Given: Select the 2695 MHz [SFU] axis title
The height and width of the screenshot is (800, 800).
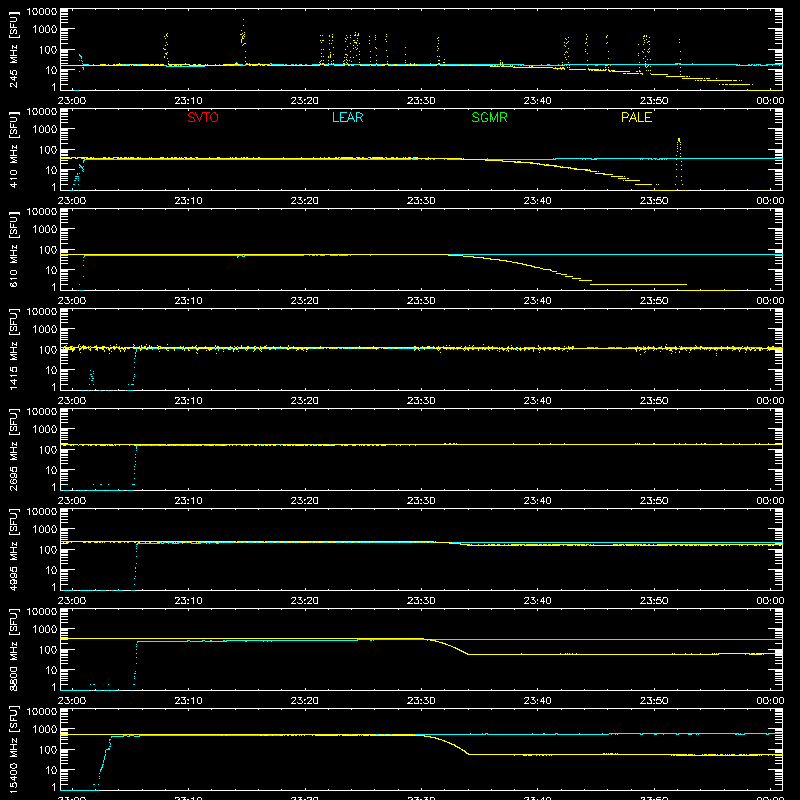Looking at the screenshot, I should click(13, 449).
